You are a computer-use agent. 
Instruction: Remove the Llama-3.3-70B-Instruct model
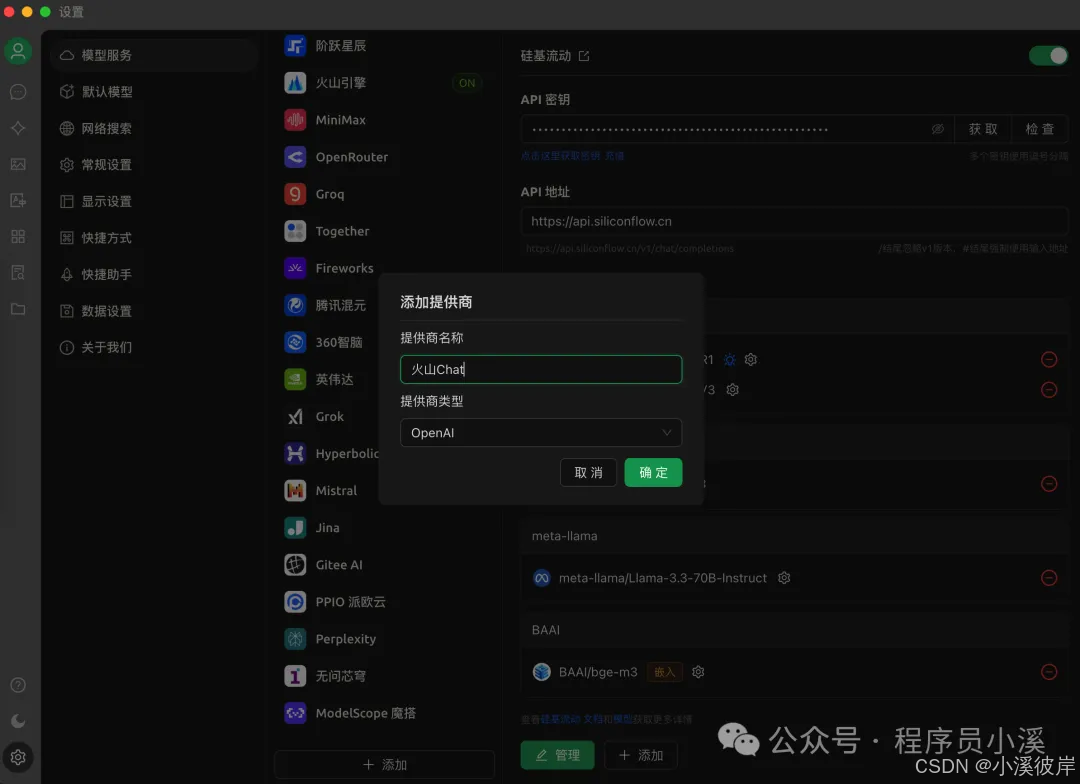tap(1049, 578)
